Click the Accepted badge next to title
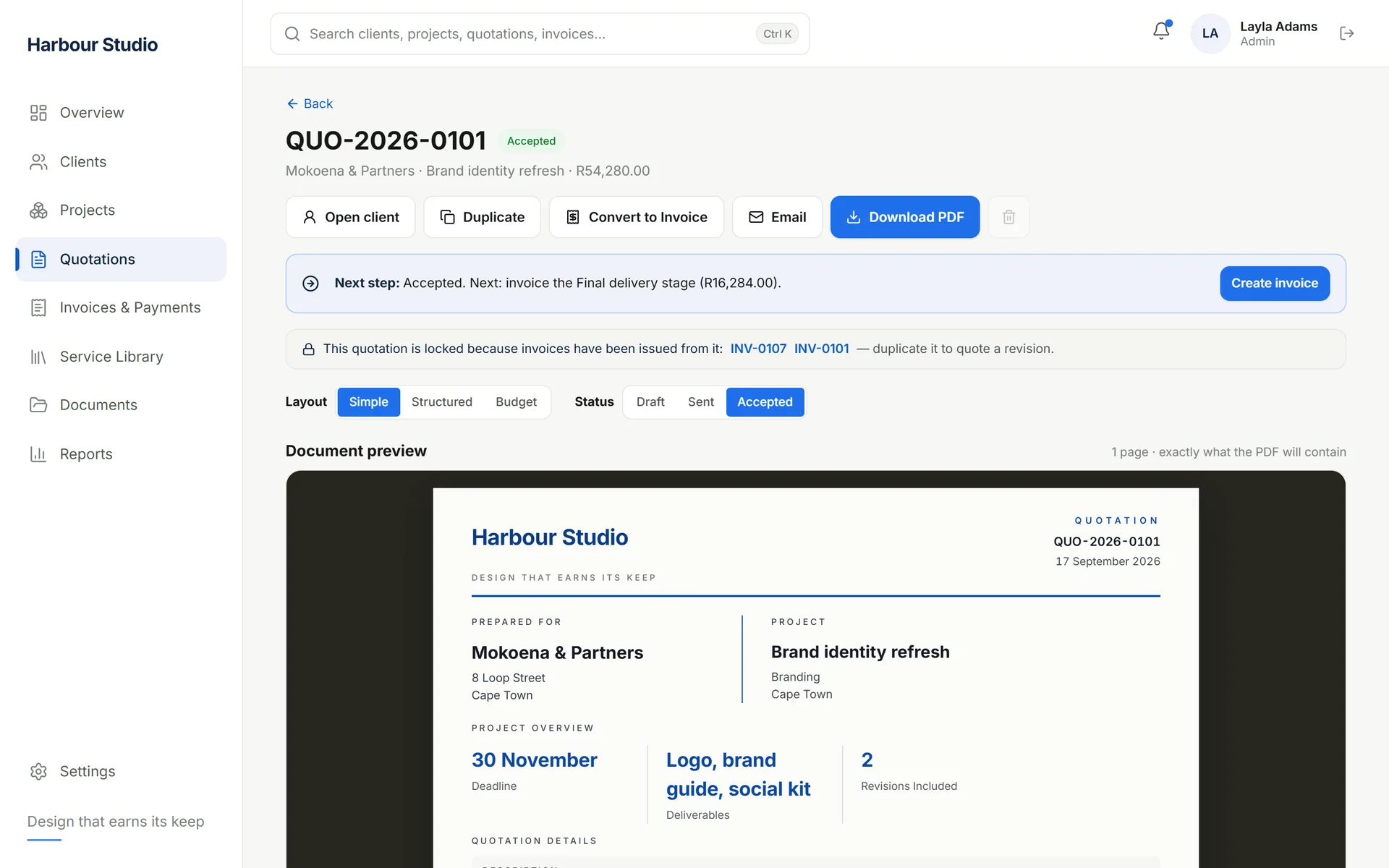This screenshot has width=1389, height=868. (x=531, y=141)
